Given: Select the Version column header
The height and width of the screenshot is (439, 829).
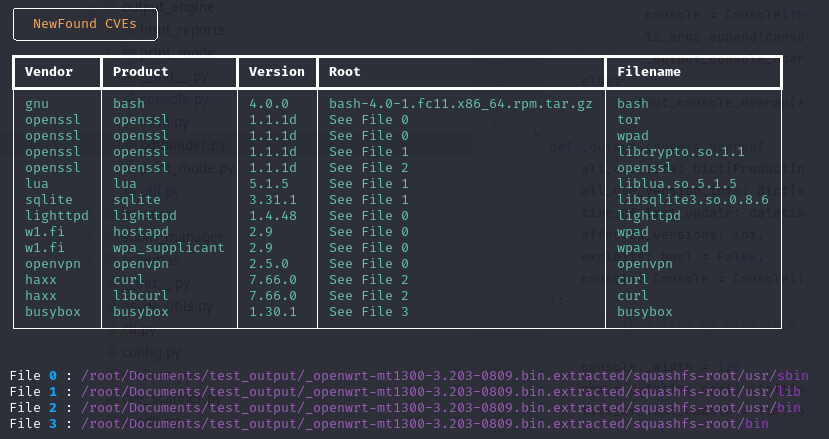Looking at the screenshot, I should (277, 71).
